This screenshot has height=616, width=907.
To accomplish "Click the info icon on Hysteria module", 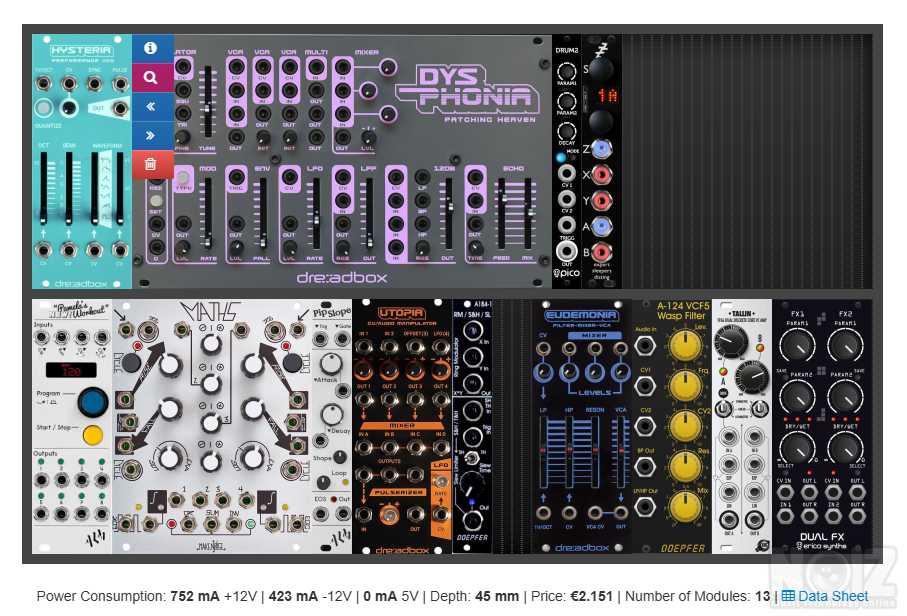I will (151, 48).
